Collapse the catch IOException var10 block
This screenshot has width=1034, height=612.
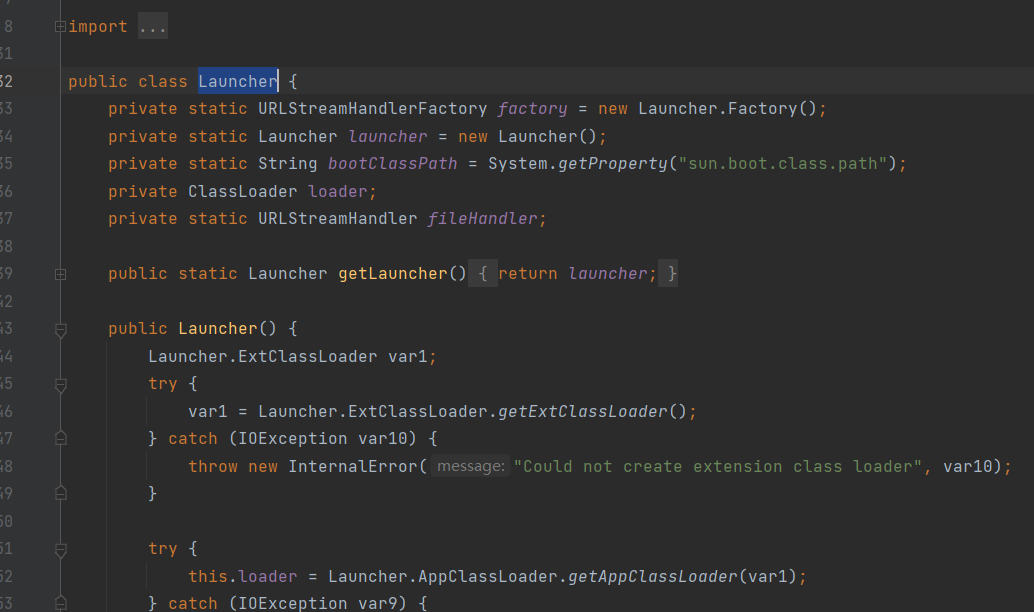[x=60, y=439]
